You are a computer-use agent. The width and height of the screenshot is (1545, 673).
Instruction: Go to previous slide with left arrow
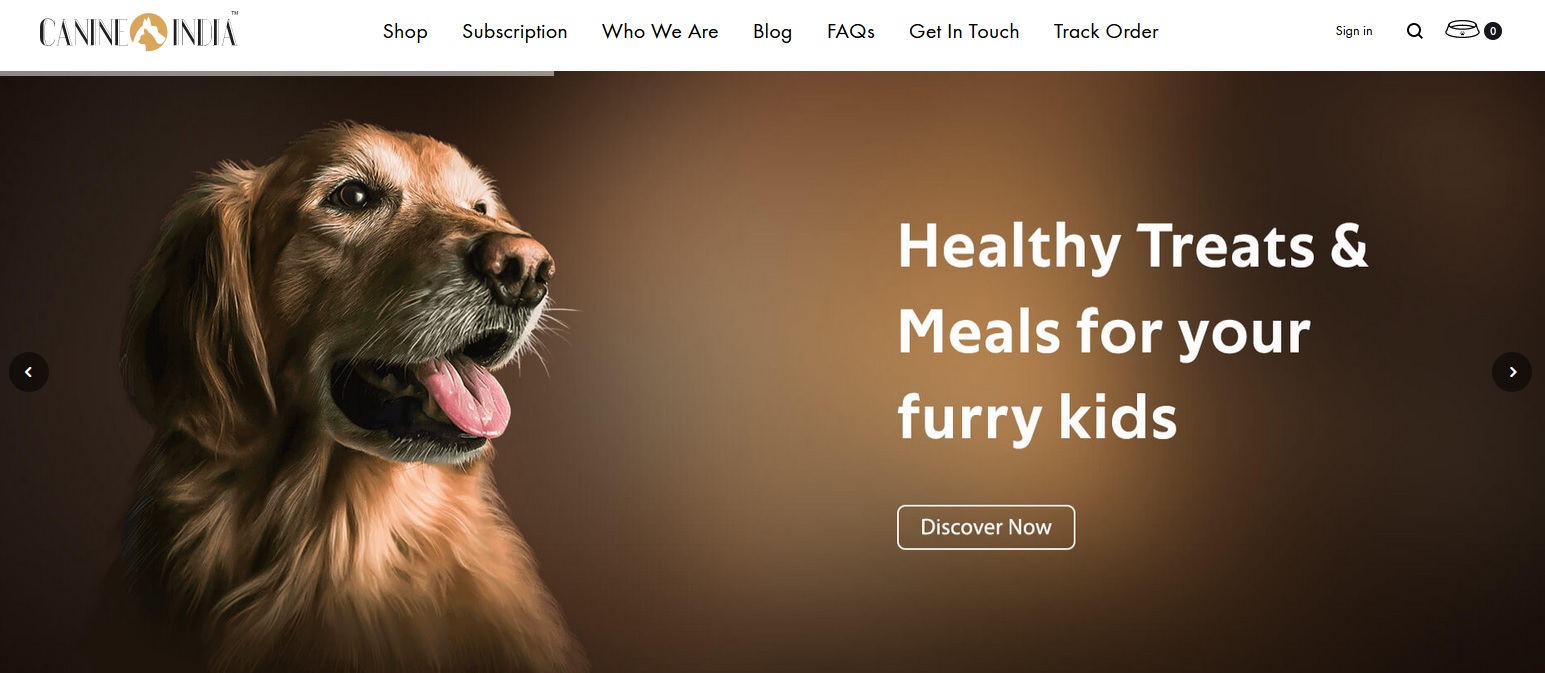29,372
